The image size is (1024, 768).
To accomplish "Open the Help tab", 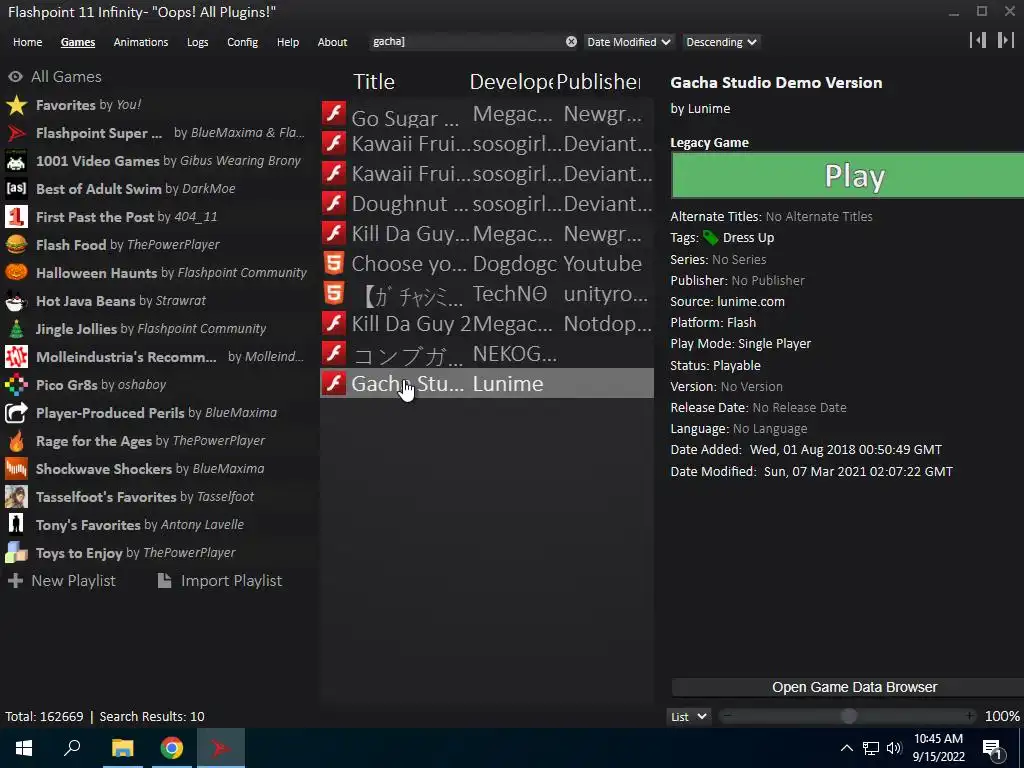I will point(287,42).
